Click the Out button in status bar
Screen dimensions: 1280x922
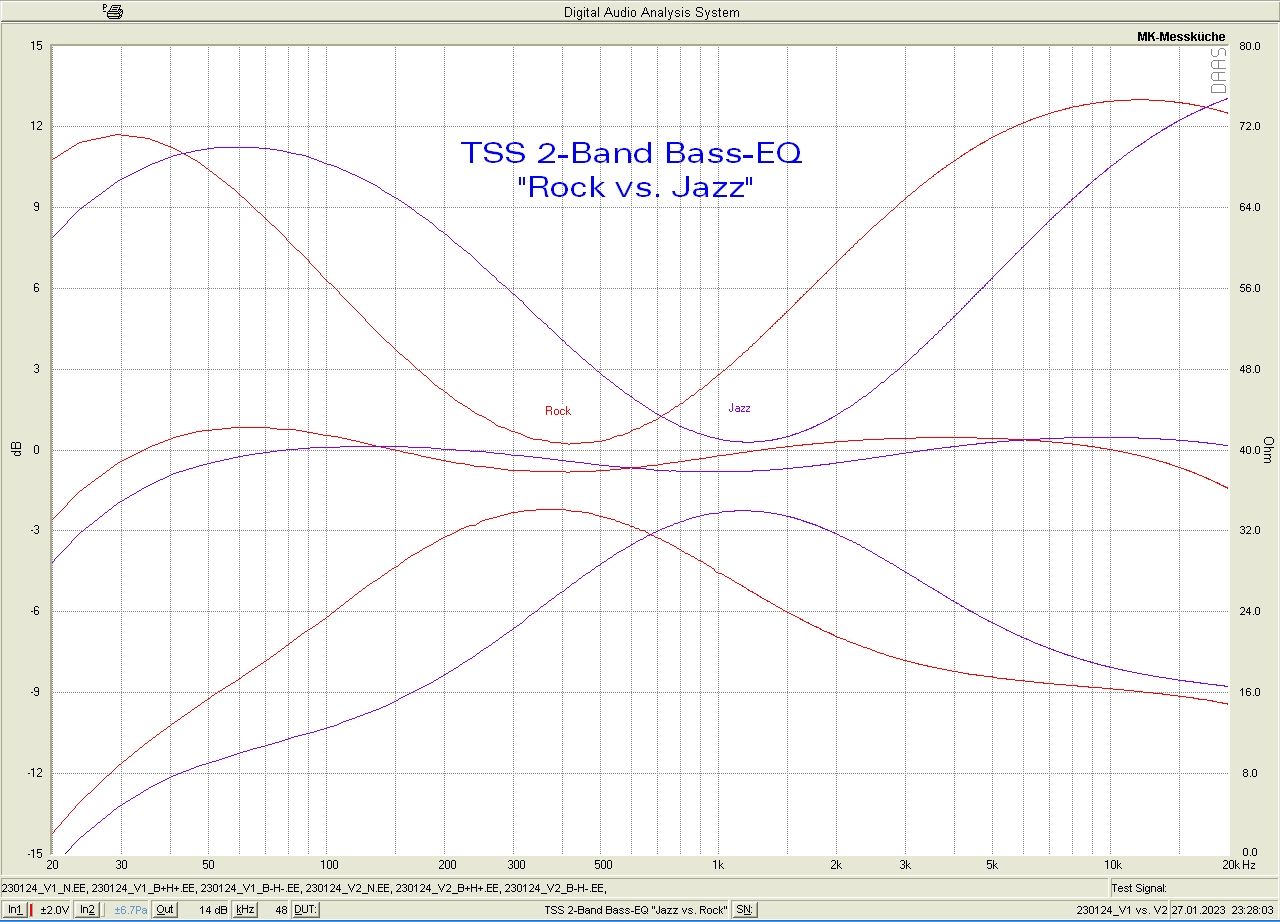tap(164, 910)
